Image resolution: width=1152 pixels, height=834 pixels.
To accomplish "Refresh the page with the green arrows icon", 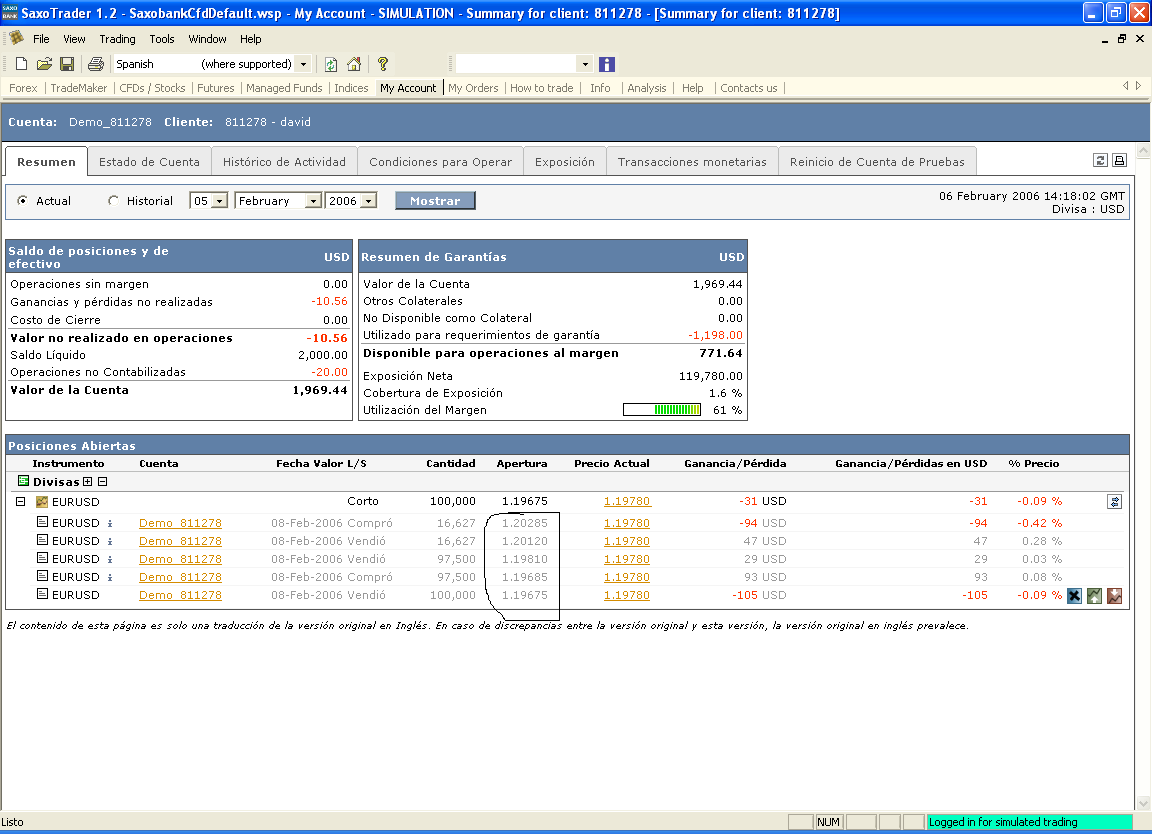I will [x=331, y=64].
